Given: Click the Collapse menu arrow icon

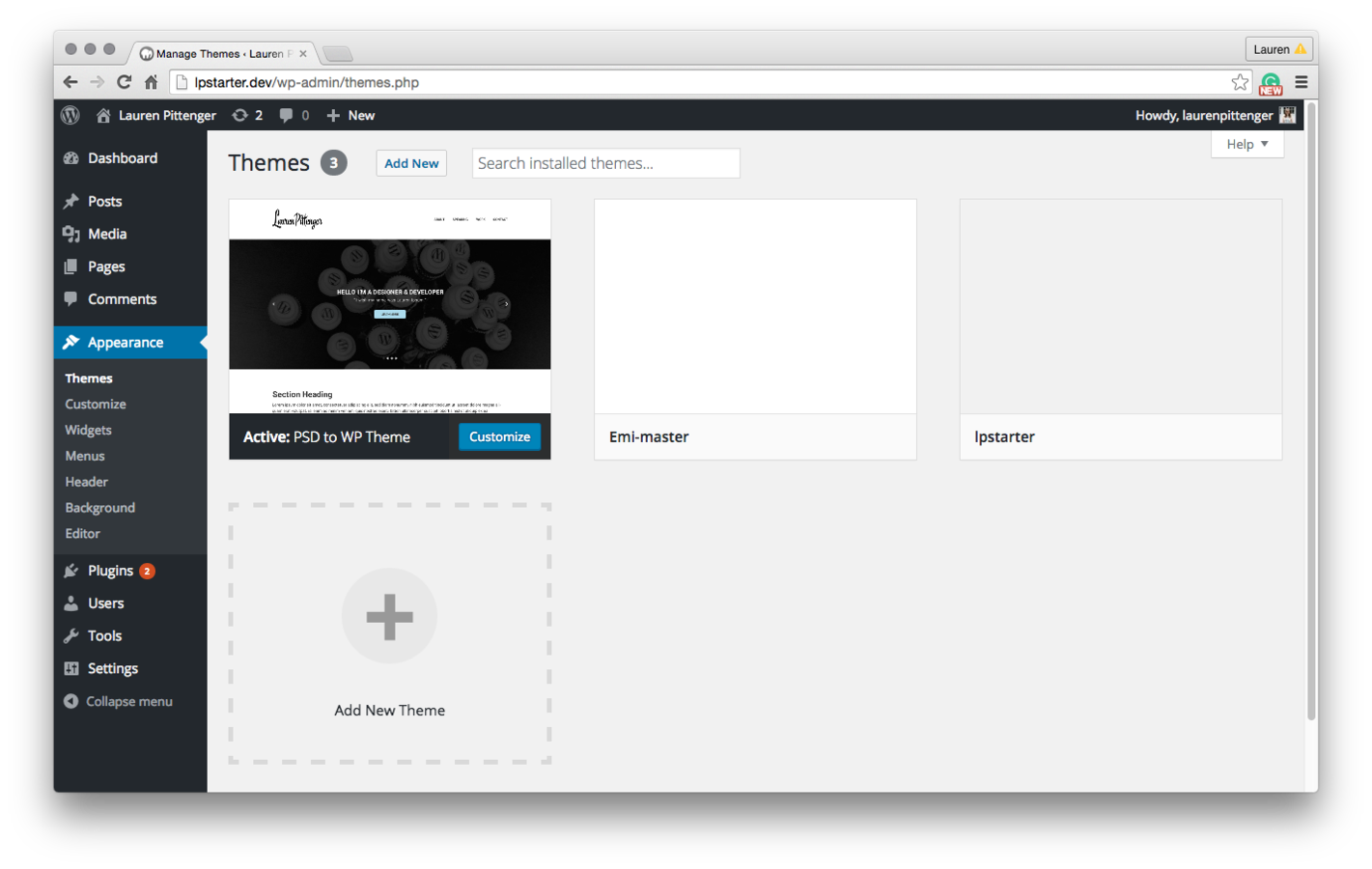Looking at the screenshot, I should point(70,701).
